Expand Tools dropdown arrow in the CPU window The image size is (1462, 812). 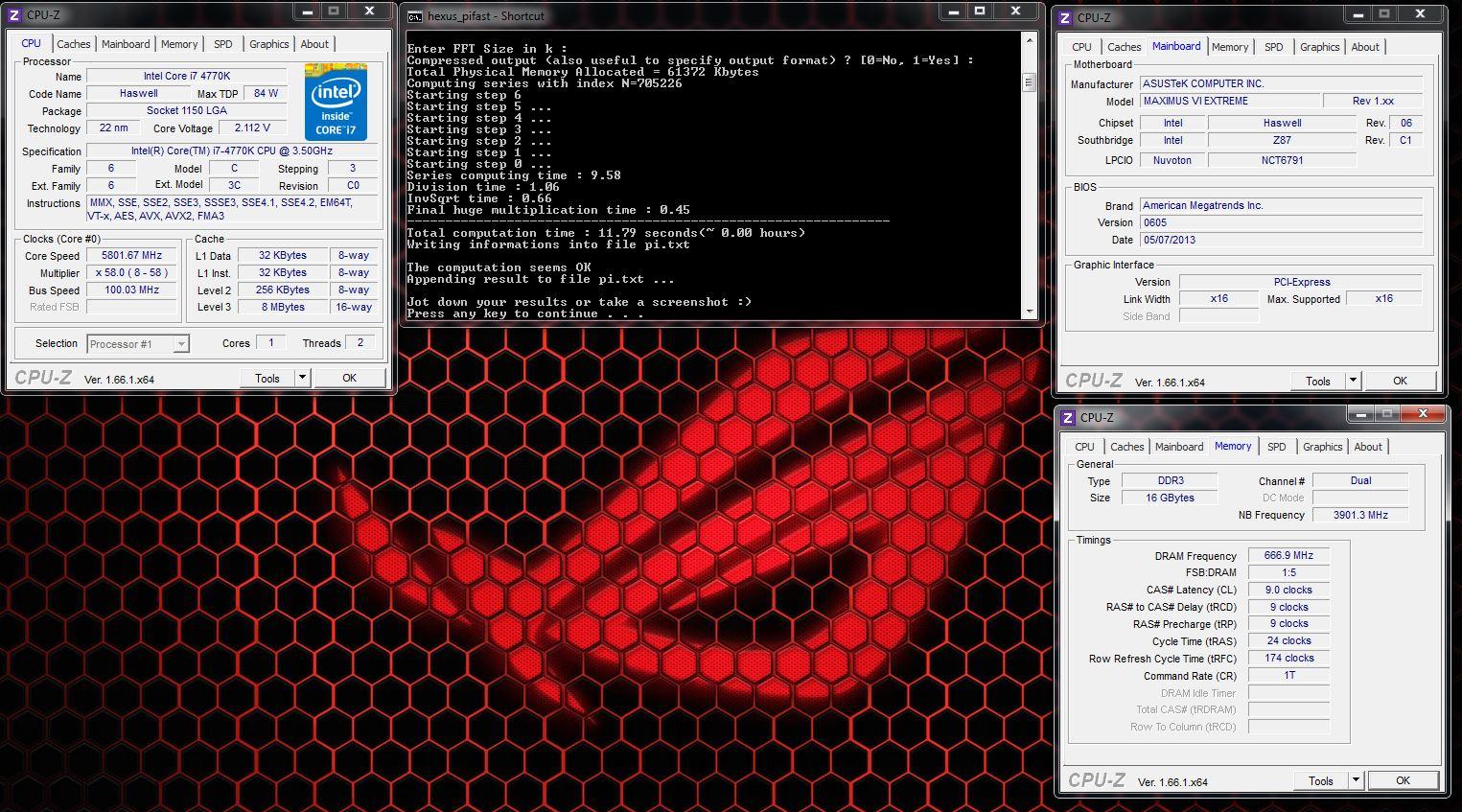pos(302,378)
